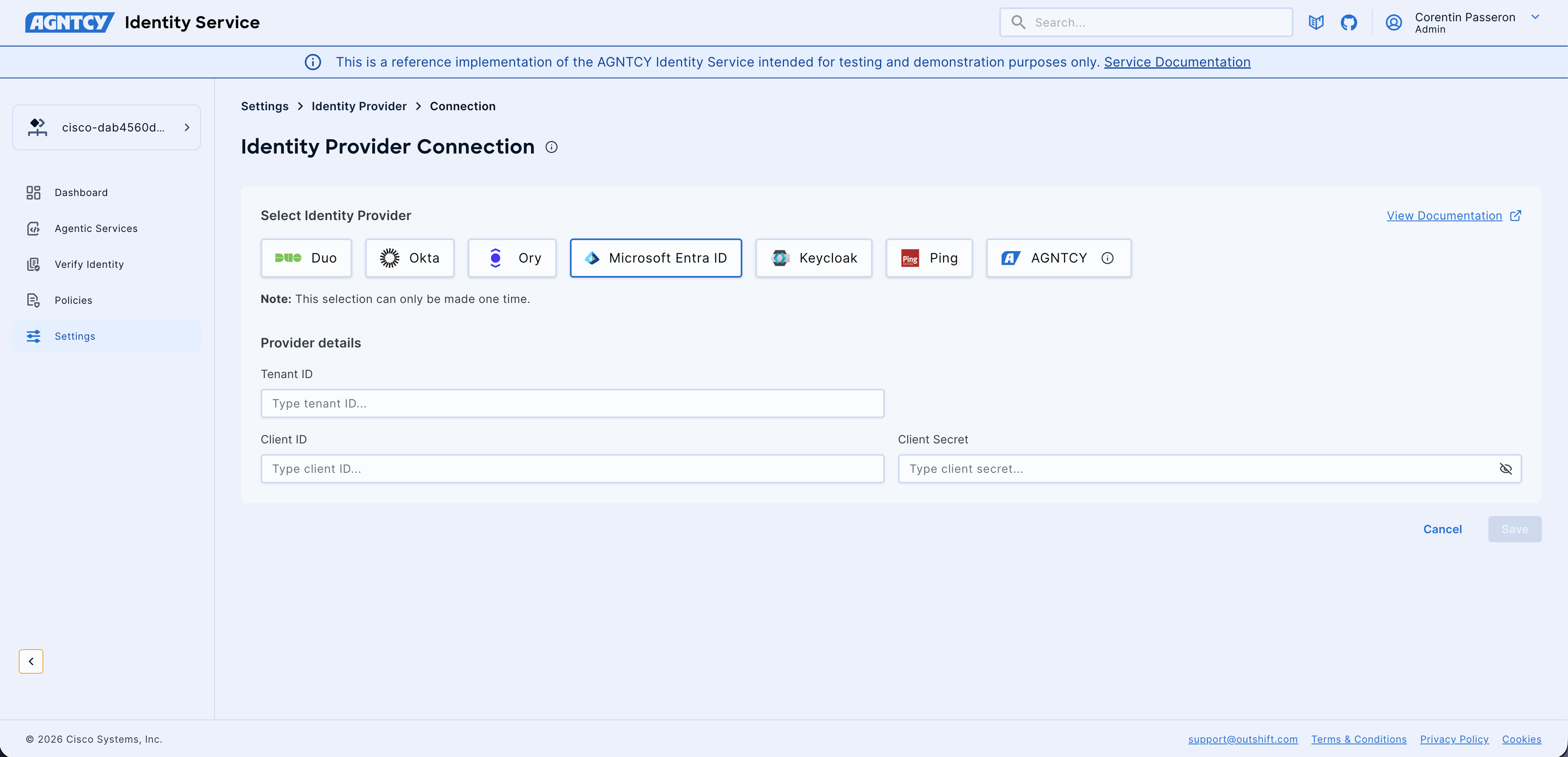Open View Documentation link
Image resolution: width=1568 pixels, height=757 pixels.
tap(1445, 216)
